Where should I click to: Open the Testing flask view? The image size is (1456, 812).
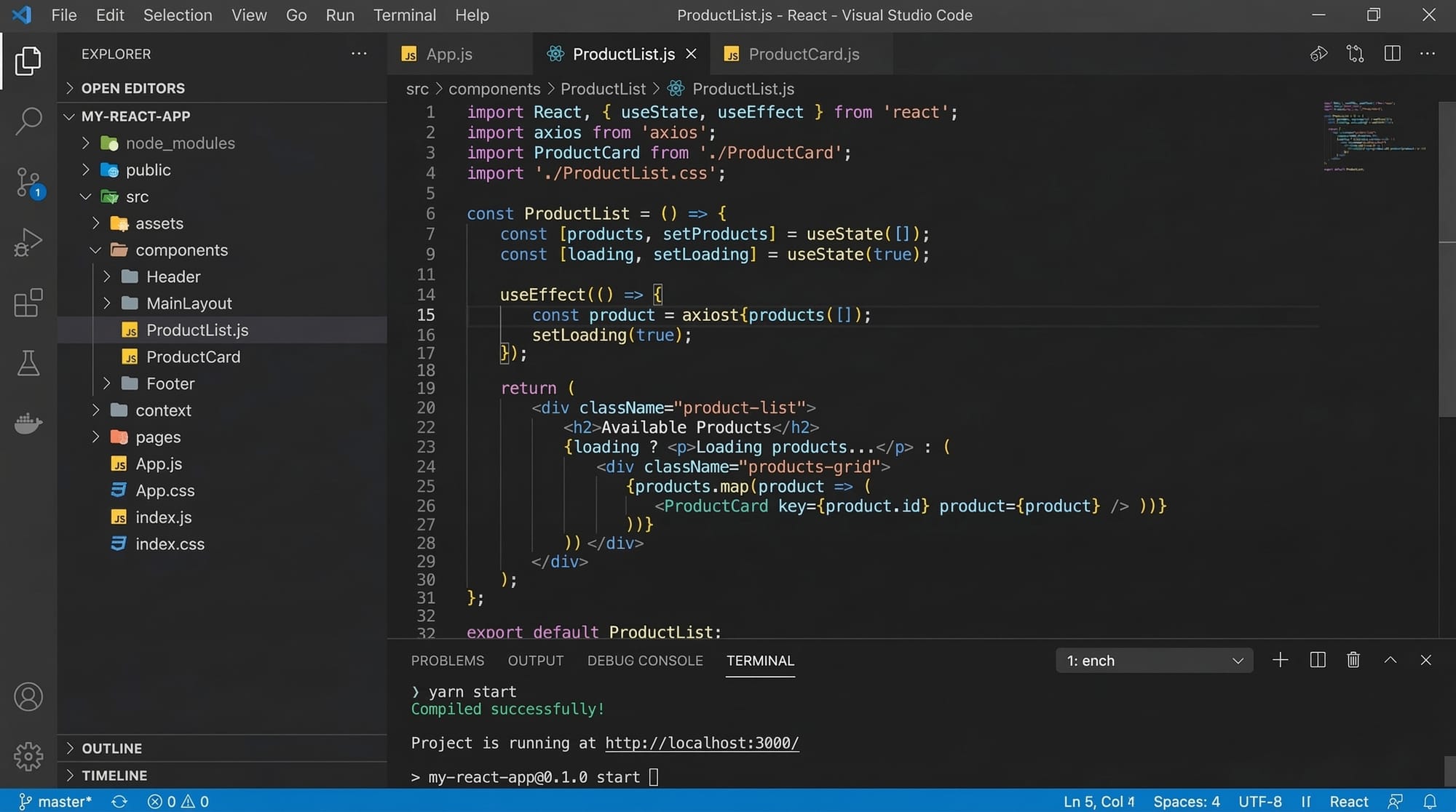[x=28, y=362]
